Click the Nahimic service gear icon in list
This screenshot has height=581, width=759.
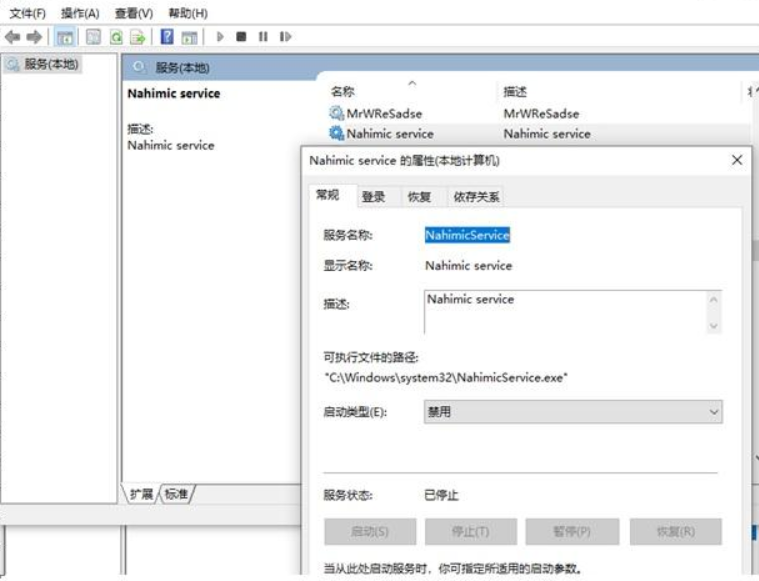pyautogui.click(x=336, y=133)
